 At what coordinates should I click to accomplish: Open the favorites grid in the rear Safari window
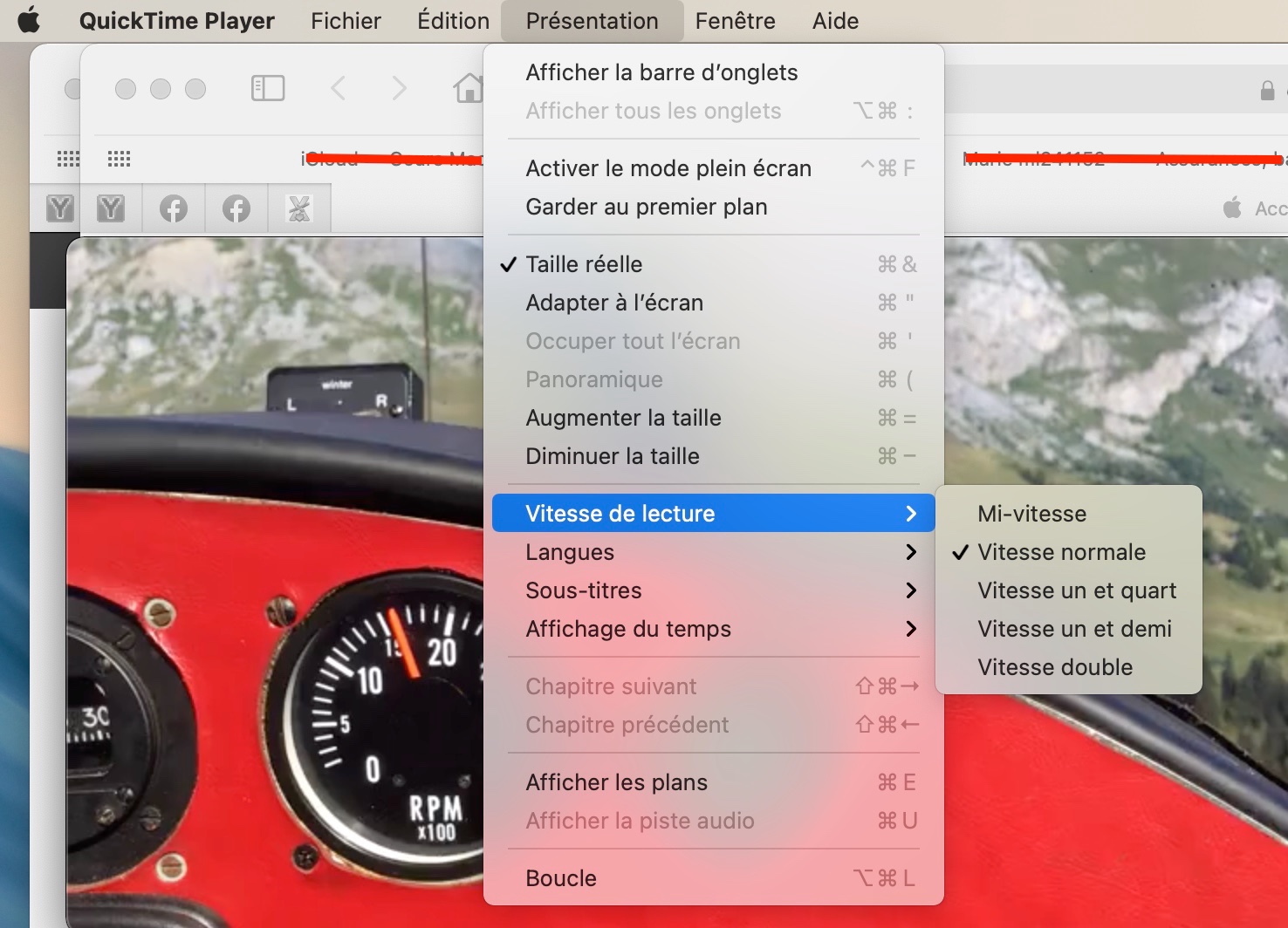68,159
